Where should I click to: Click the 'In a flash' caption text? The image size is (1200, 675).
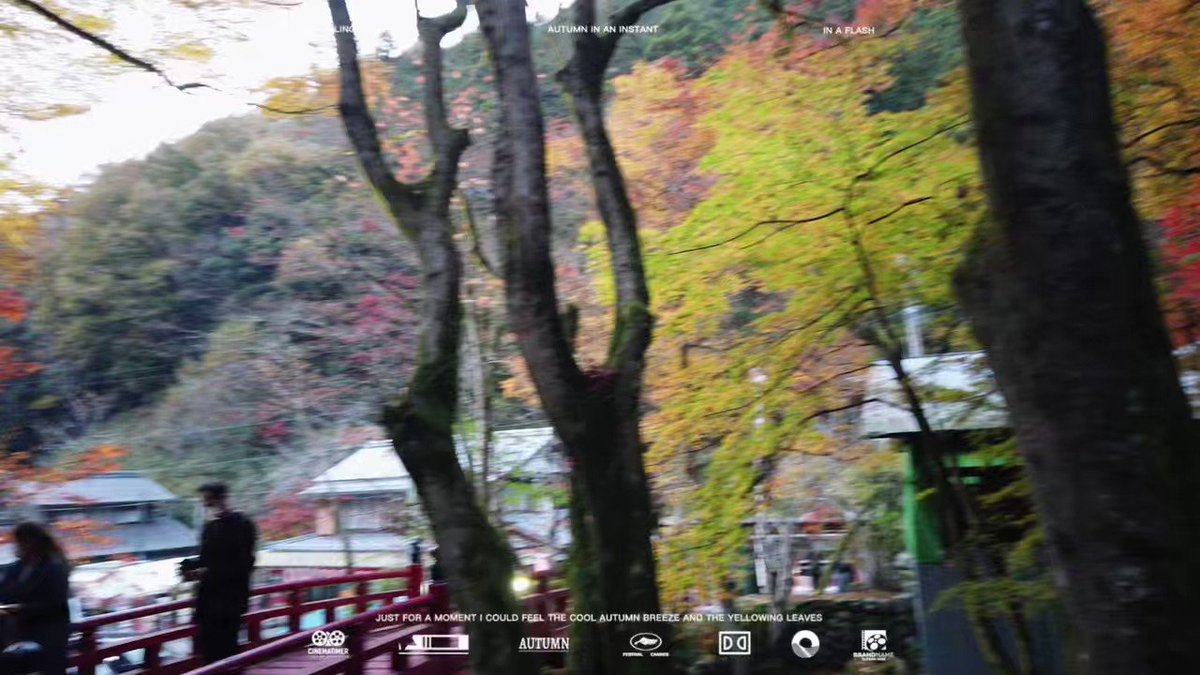click(848, 30)
